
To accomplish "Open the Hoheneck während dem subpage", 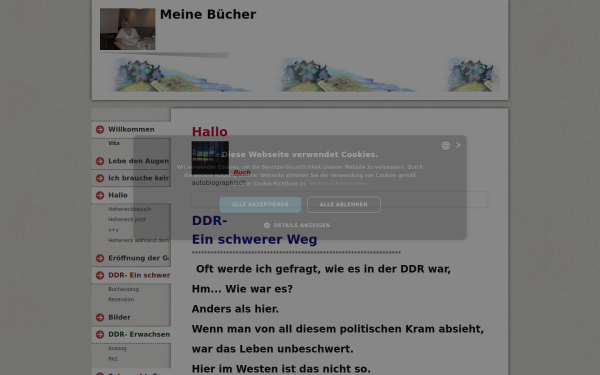I will 139,240.
